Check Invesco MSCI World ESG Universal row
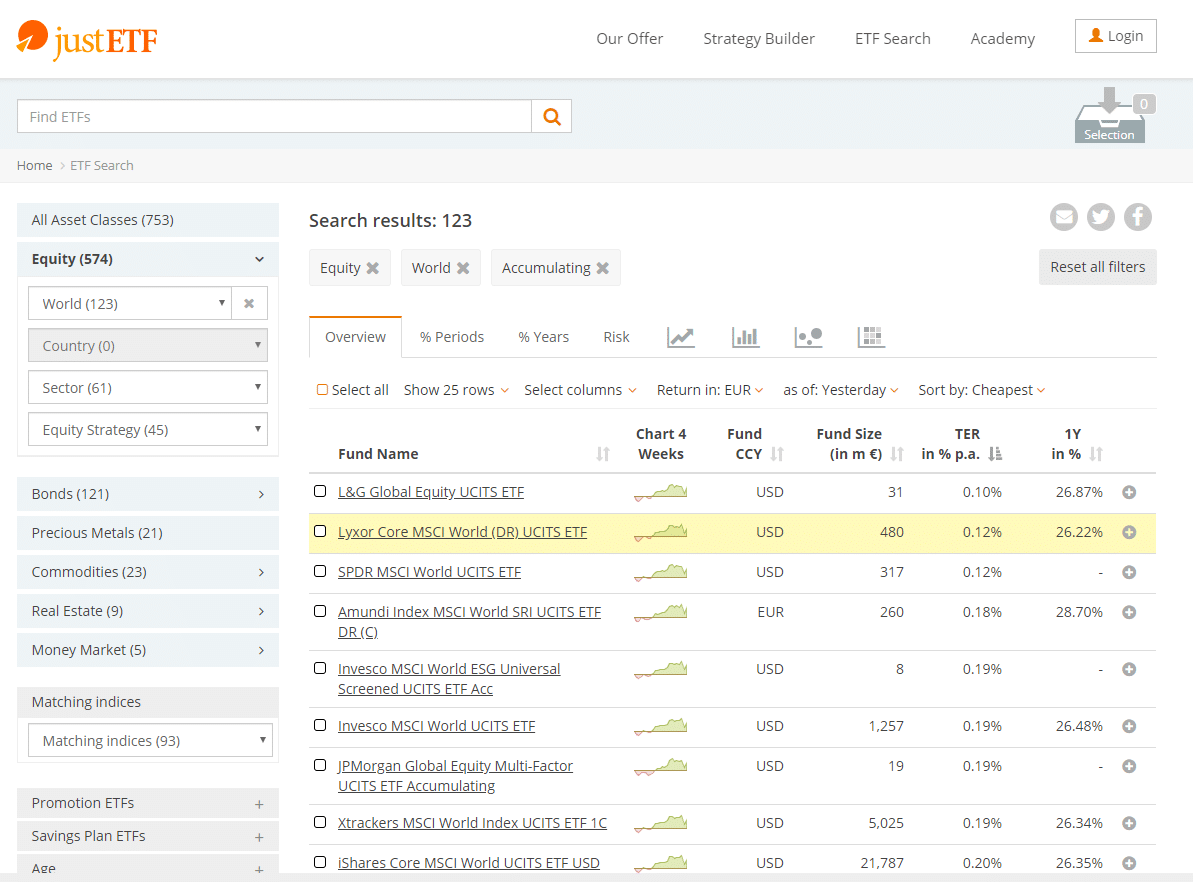The width and height of the screenshot is (1193, 882). pyautogui.click(x=320, y=668)
